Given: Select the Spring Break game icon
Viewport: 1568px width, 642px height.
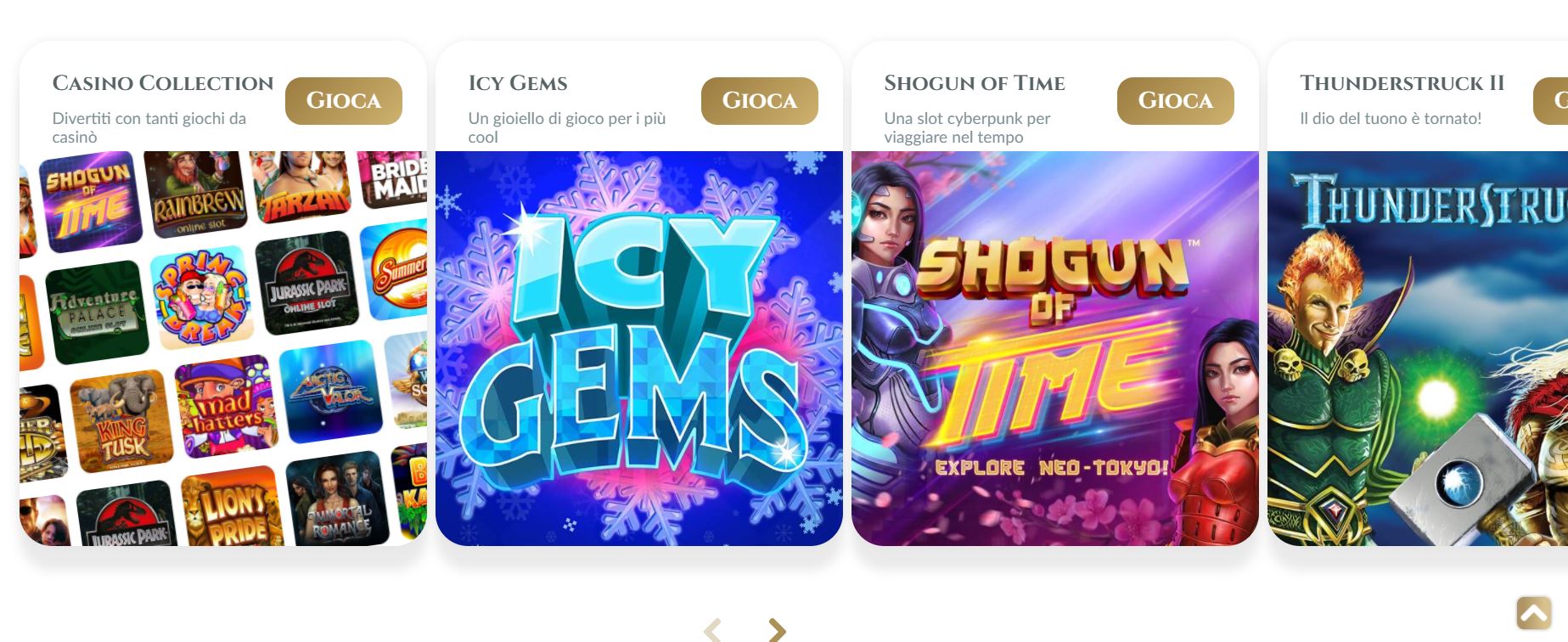Looking at the screenshot, I should pos(201,297).
